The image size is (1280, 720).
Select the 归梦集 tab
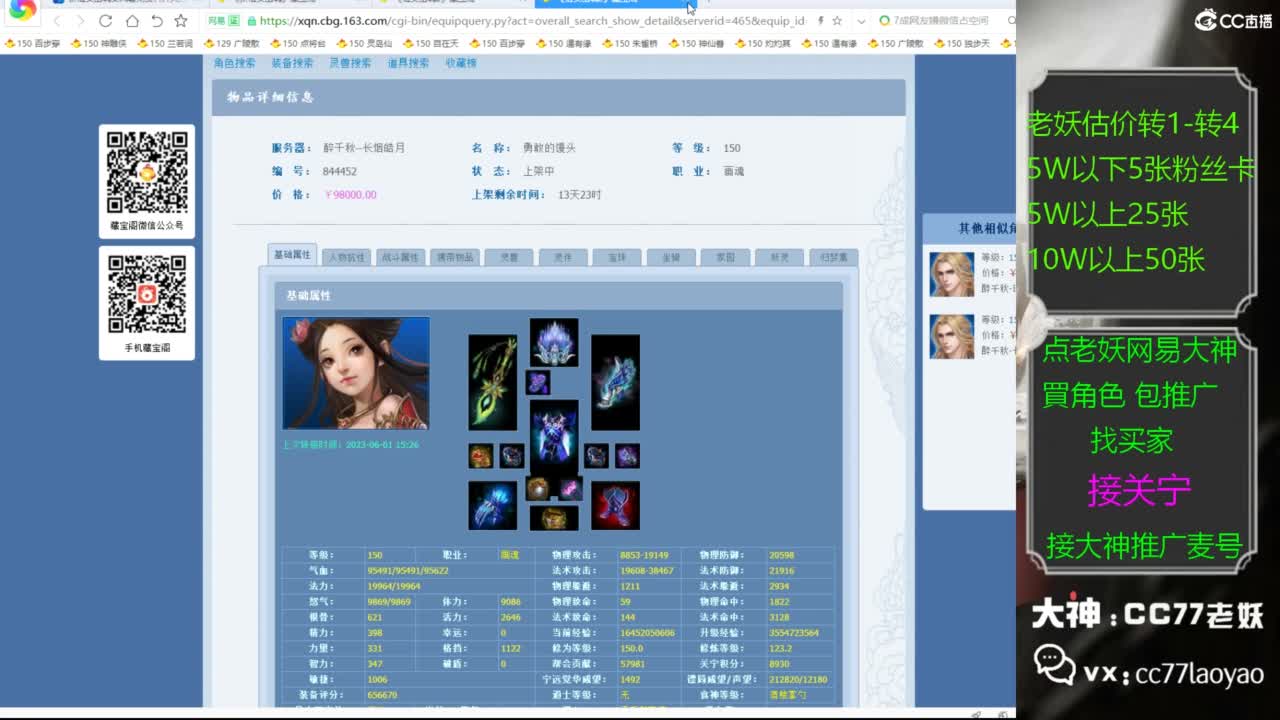point(833,257)
